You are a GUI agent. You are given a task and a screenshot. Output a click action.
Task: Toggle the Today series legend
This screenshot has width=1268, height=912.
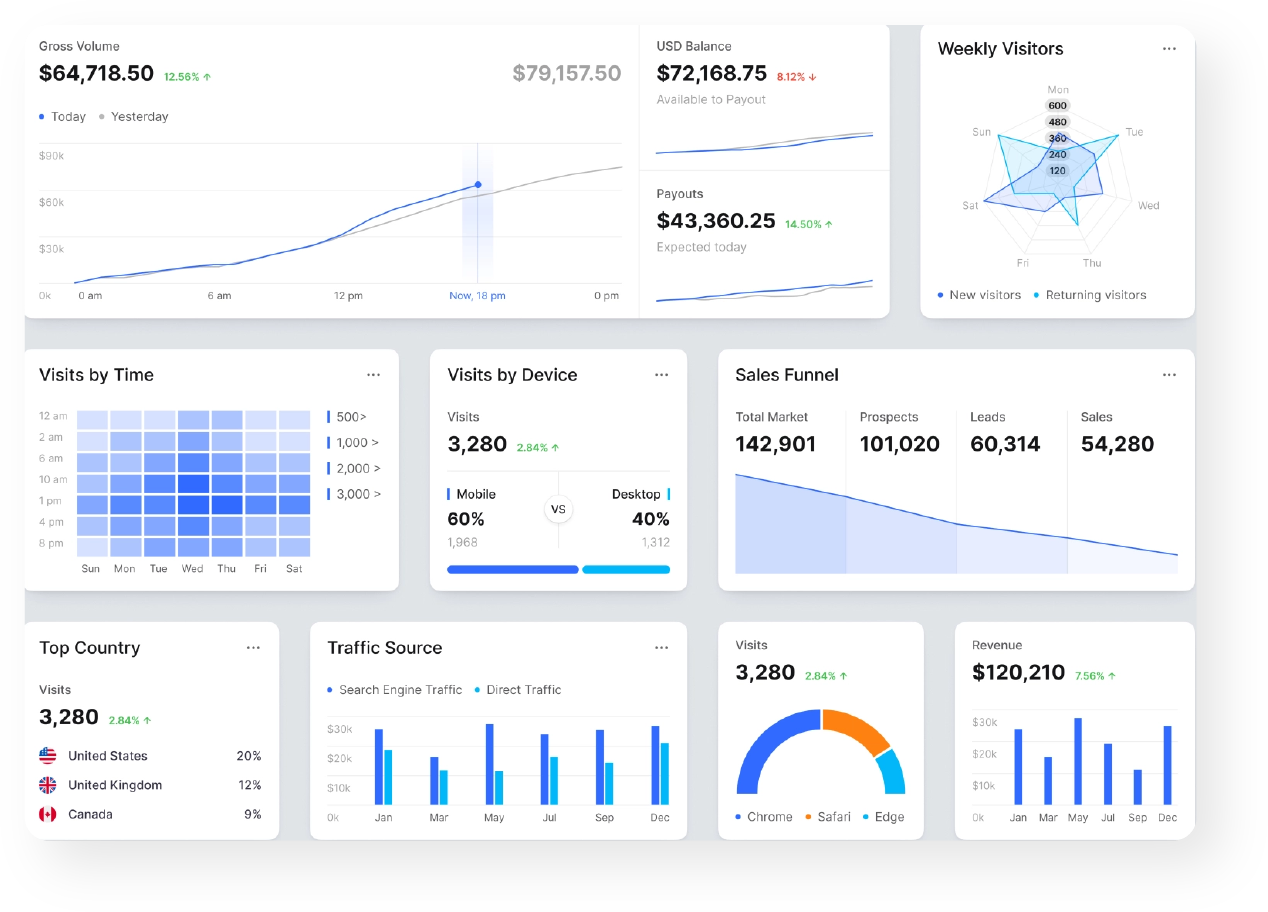point(62,117)
